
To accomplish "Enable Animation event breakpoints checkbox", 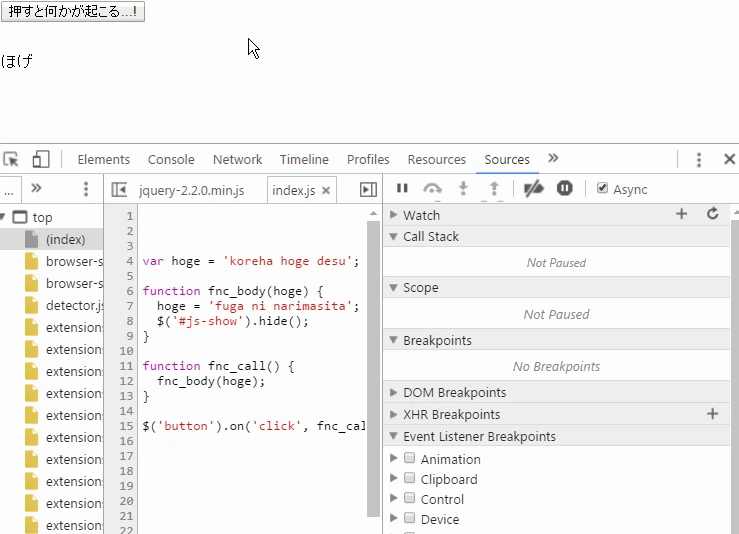I will (x=410, y=458).
